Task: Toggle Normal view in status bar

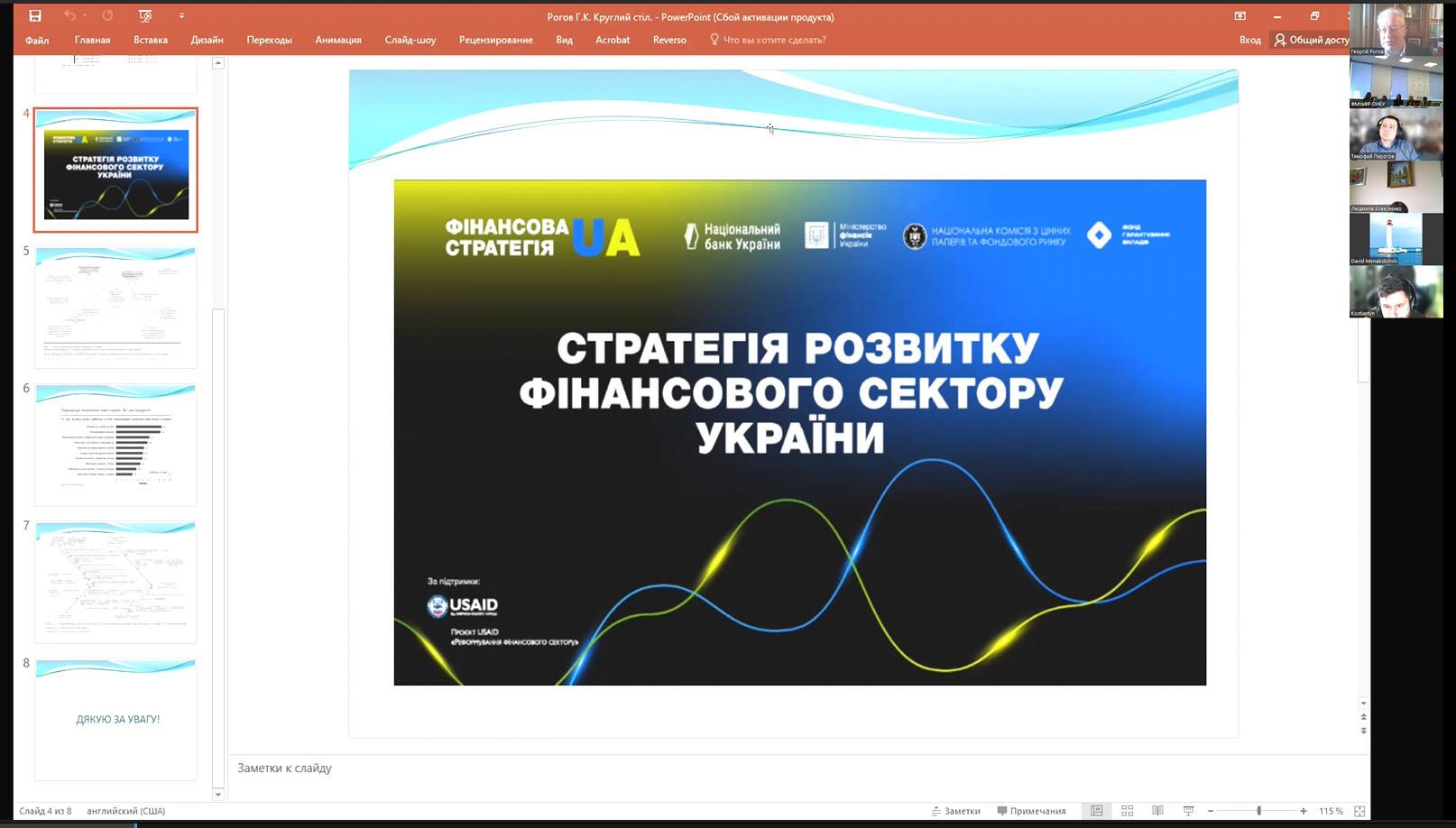Action: click(x=1096, y=811)
